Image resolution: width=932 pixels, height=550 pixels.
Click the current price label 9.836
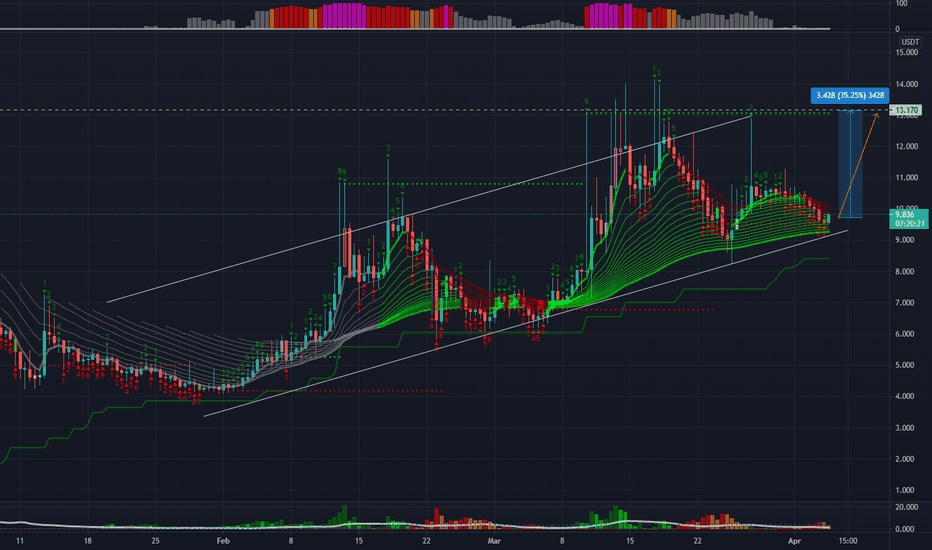(905, 215)
